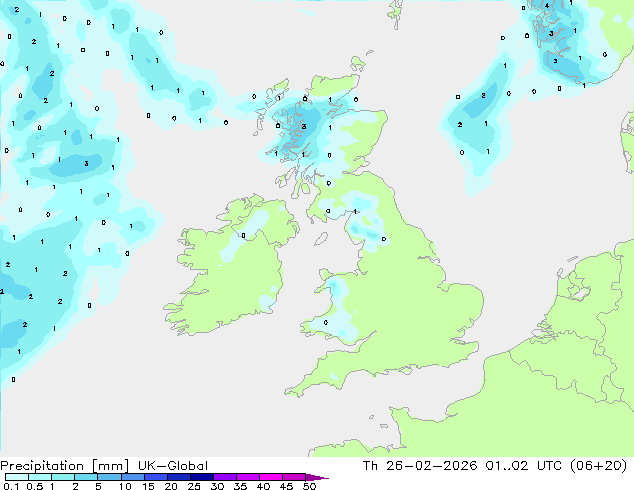The width and height of the screenshot is (634, 490).
Task: Click the legend label "50"
Action: [309, 486]
